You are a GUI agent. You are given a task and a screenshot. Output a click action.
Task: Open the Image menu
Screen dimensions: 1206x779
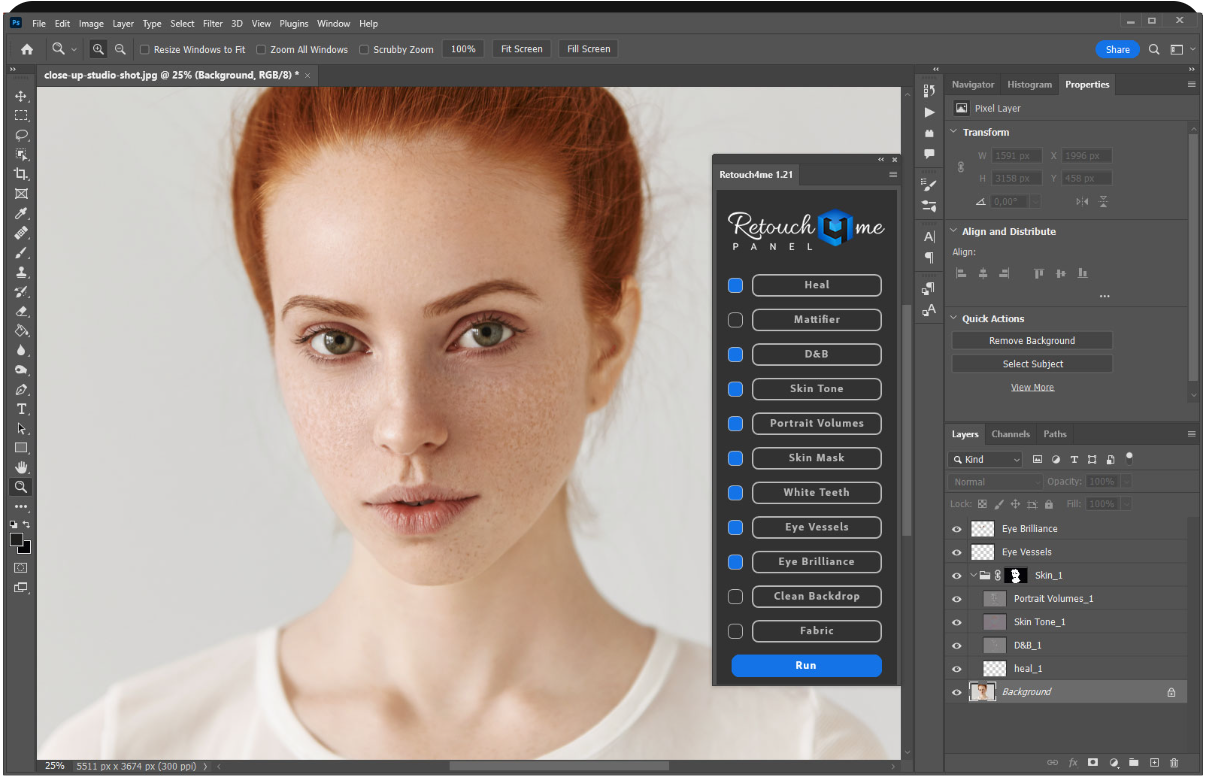click(91, 23)
